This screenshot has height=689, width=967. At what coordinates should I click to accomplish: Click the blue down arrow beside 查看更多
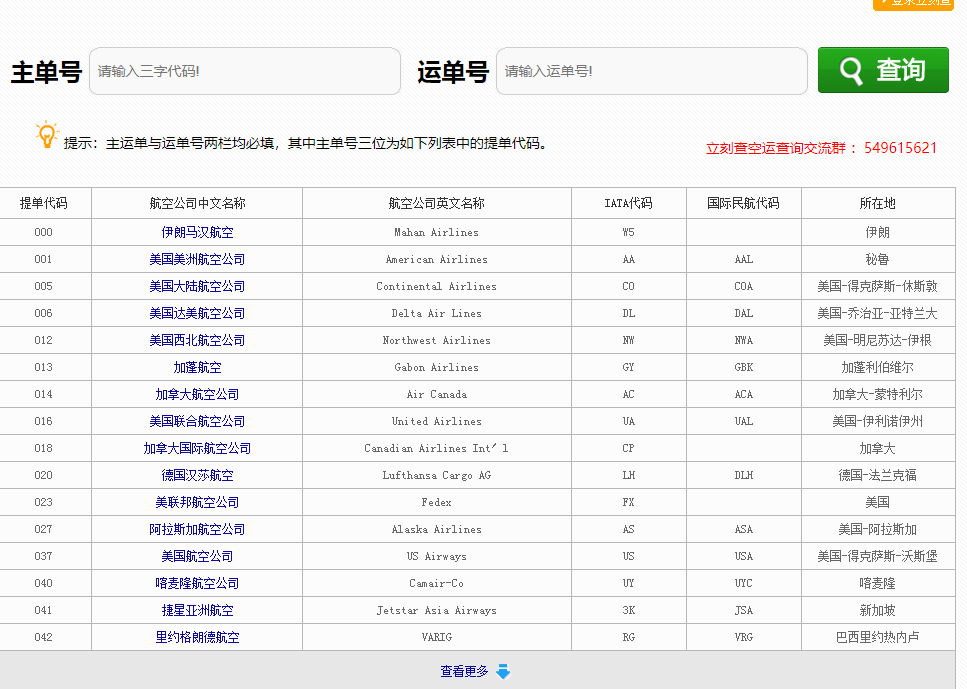[x=503, y=671]
